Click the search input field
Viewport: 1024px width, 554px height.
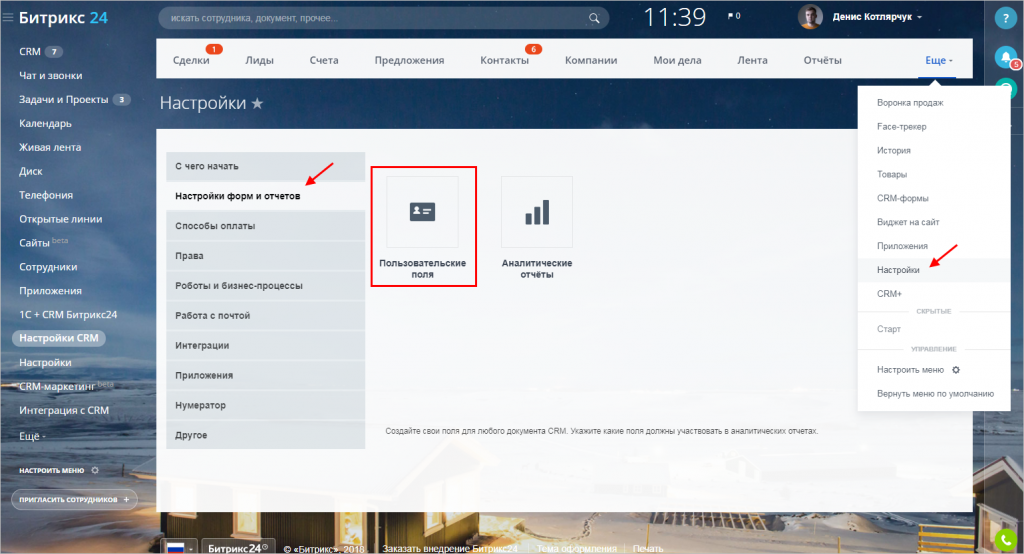[x=376, y=18]
